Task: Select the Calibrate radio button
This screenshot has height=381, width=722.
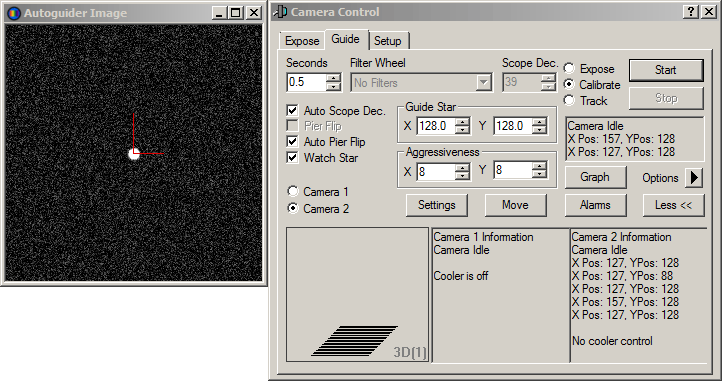Action: coord(569,84)
